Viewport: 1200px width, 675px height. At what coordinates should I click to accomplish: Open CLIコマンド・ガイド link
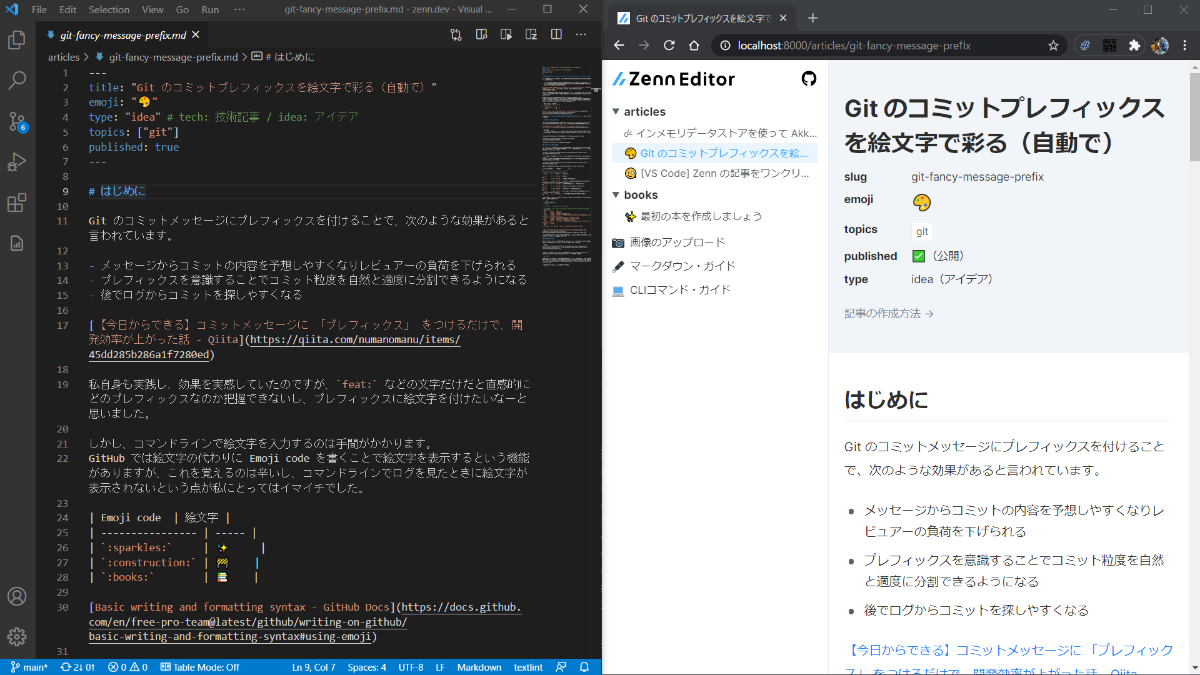[x=671, y=290]
